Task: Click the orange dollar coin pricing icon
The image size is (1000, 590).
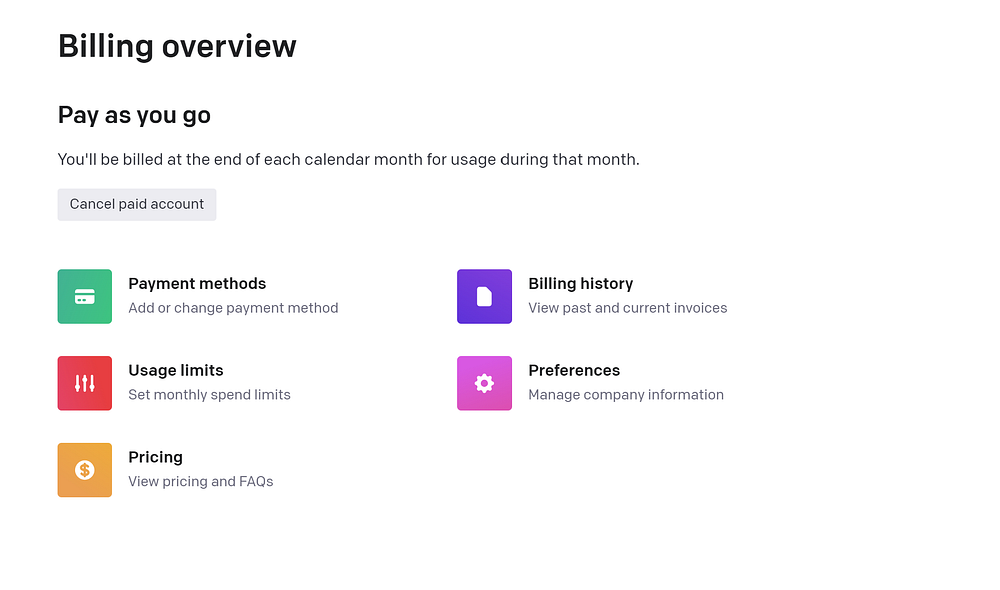Action: (85, 470)
